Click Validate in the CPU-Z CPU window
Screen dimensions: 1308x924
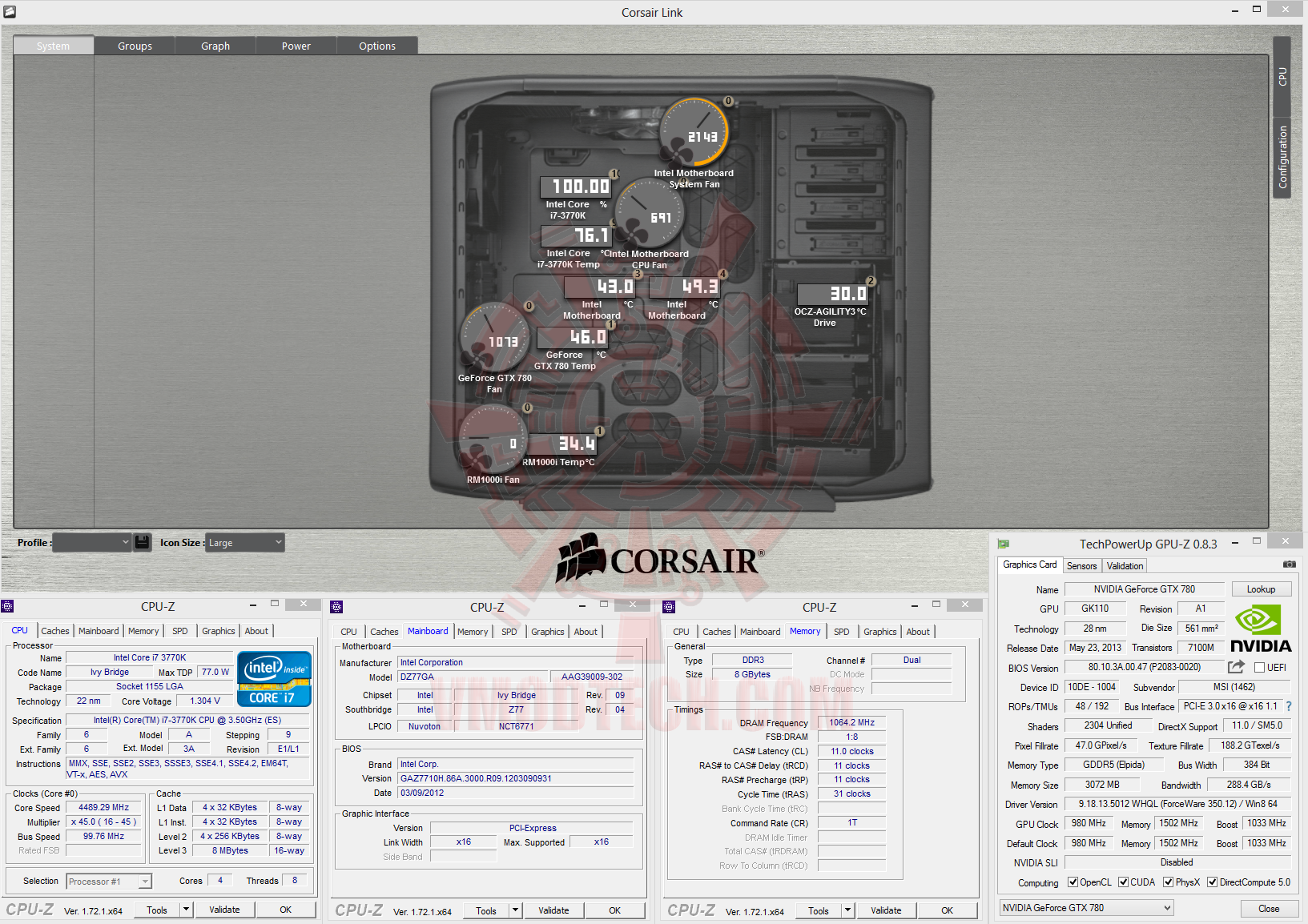click(x=224, y=910)
